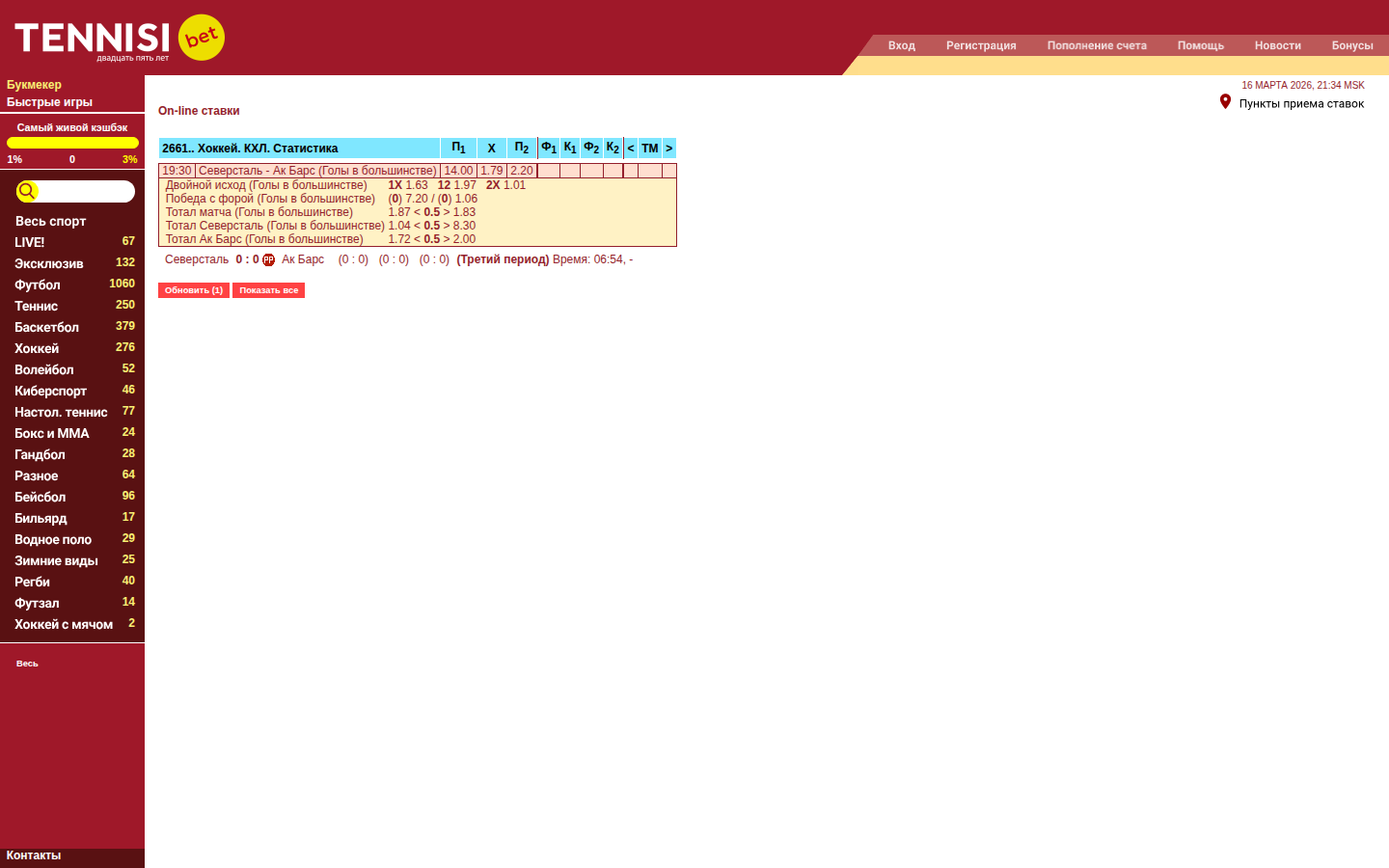
Task: Type in the sidebar search field
Action: 85,191
